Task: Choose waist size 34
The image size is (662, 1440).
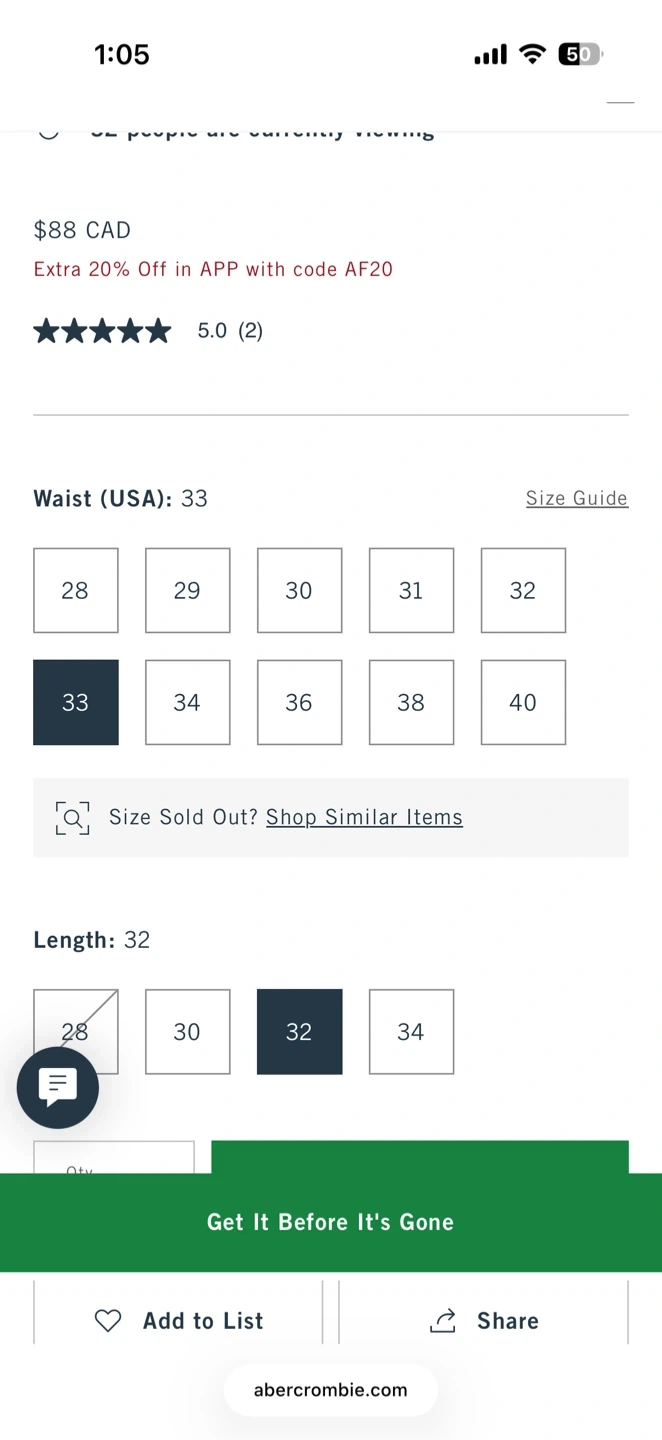Action: tap(188, 703)
